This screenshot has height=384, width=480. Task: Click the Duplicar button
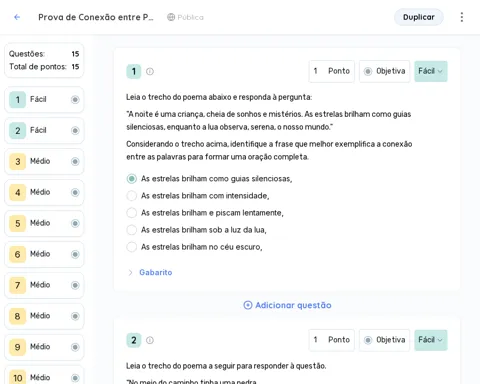pos(419,17)
